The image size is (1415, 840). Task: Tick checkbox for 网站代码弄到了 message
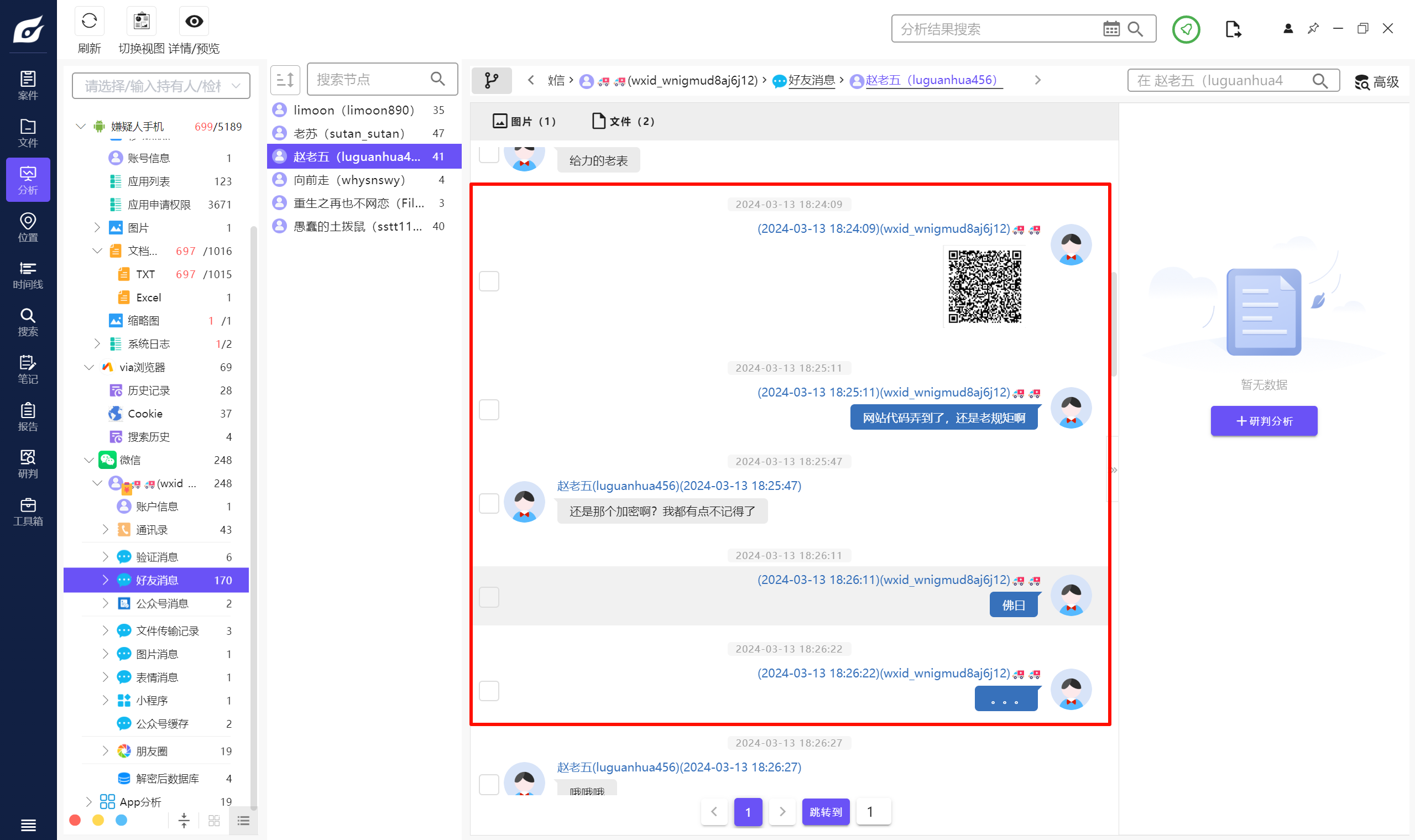coord(488,410)
